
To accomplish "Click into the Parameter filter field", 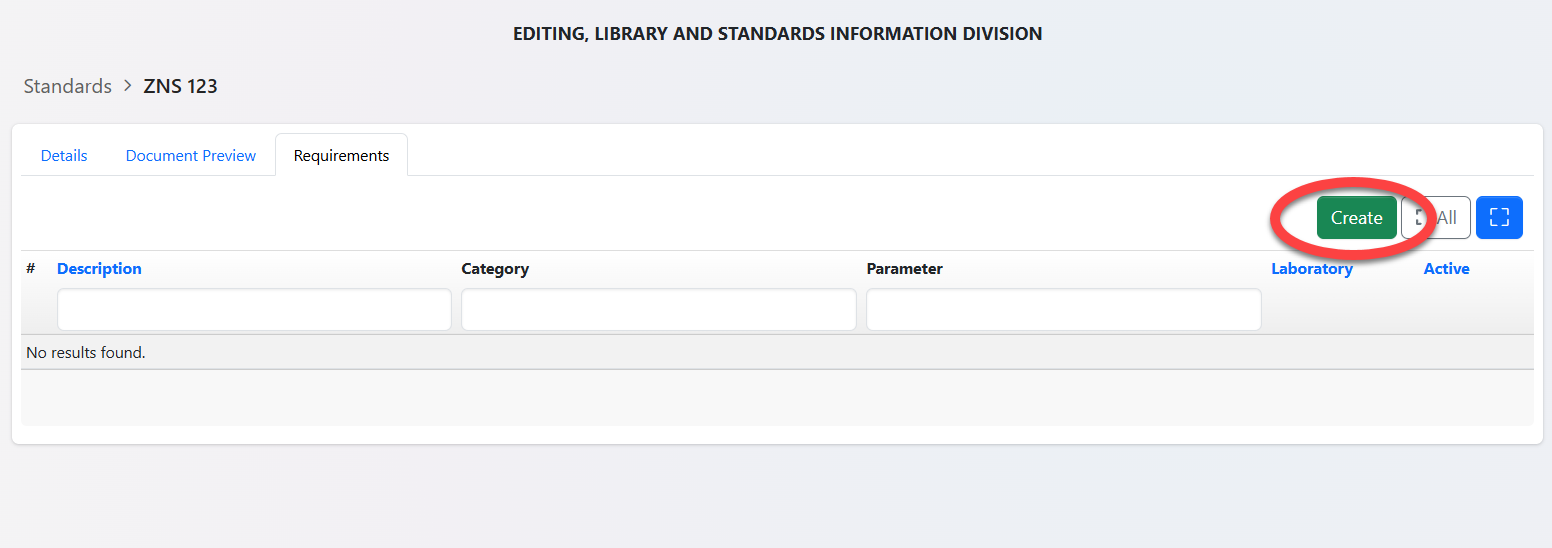I will [1063, 310].
